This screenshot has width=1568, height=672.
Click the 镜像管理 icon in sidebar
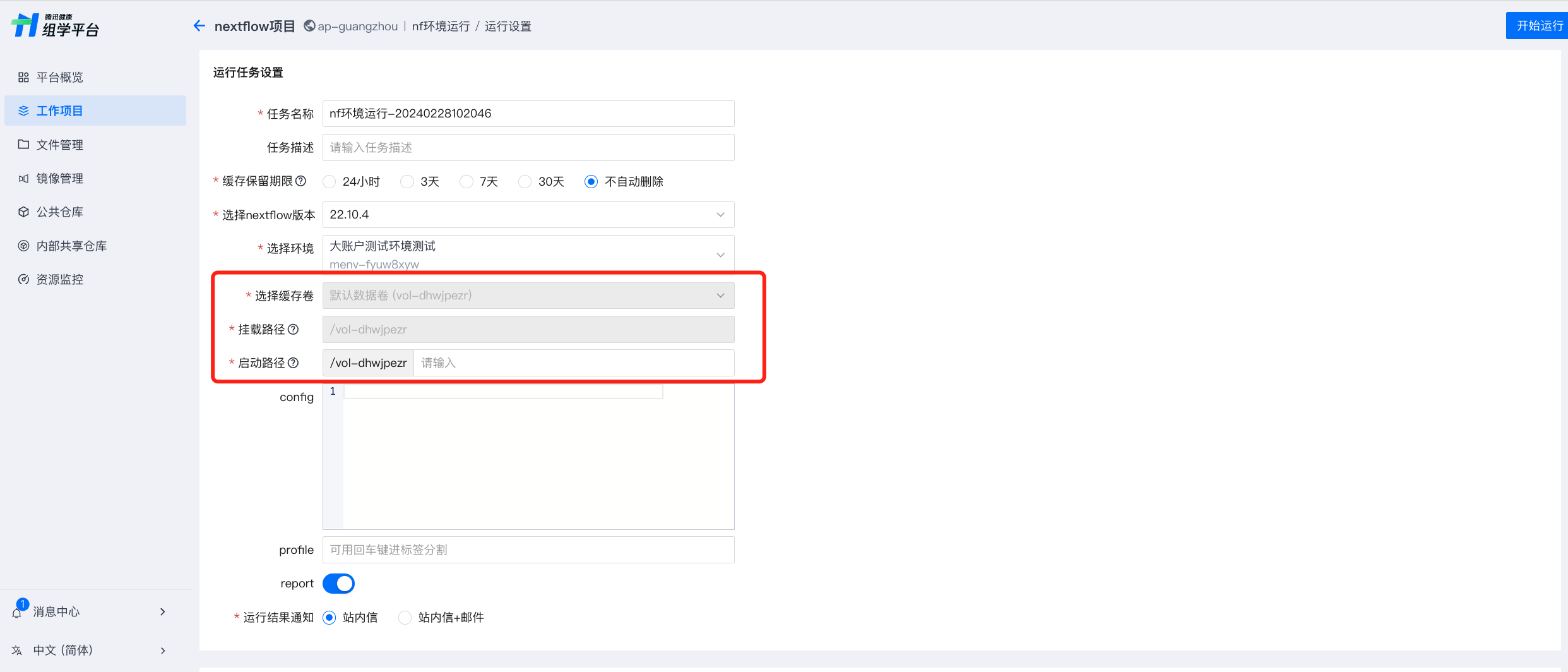tap(23, 178)
